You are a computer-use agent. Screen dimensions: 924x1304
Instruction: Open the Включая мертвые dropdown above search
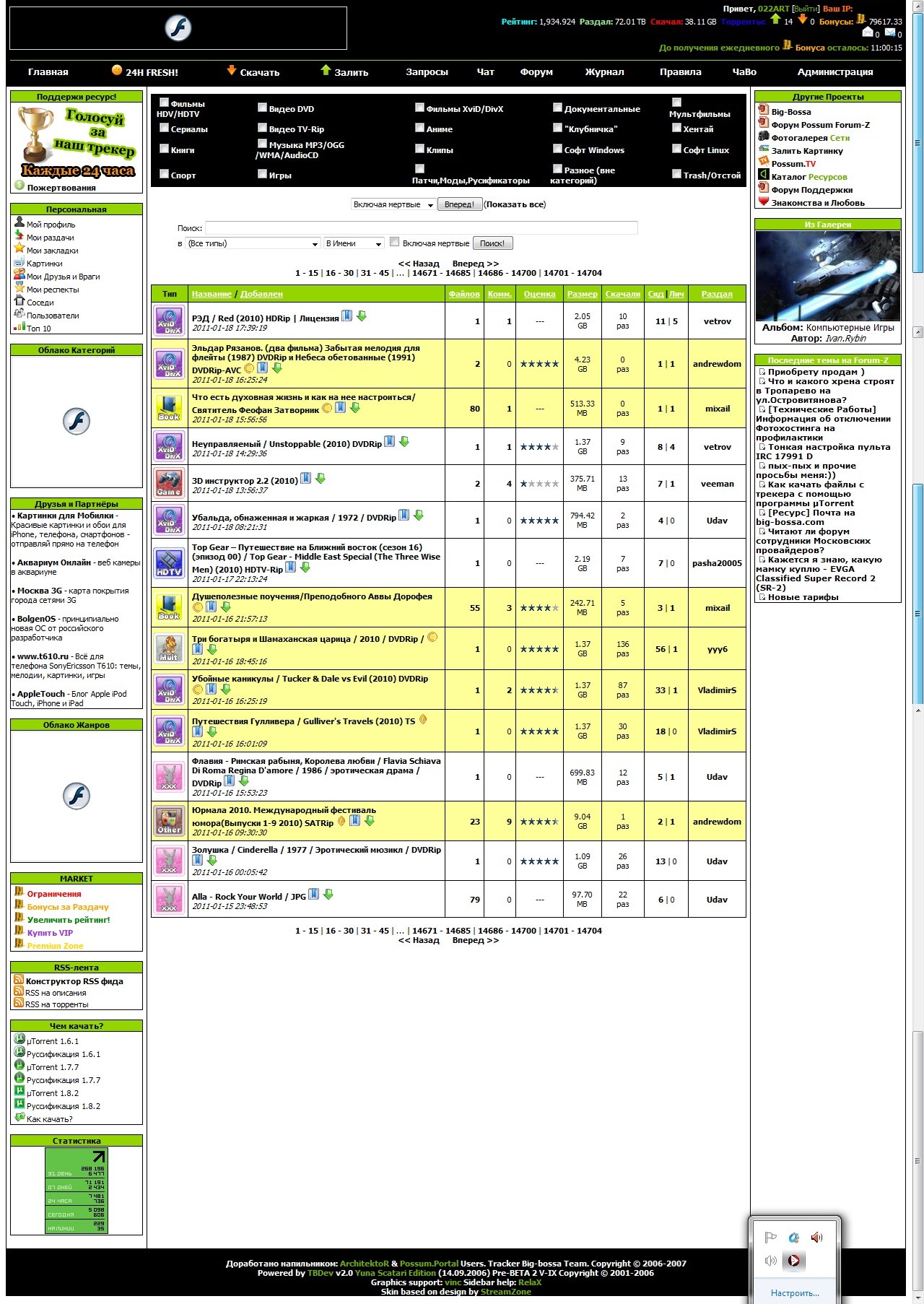click(393, 205)
